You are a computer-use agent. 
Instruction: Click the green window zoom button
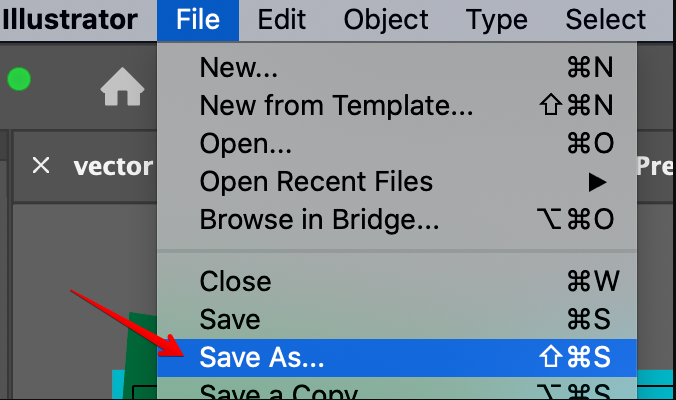[19, 80]
